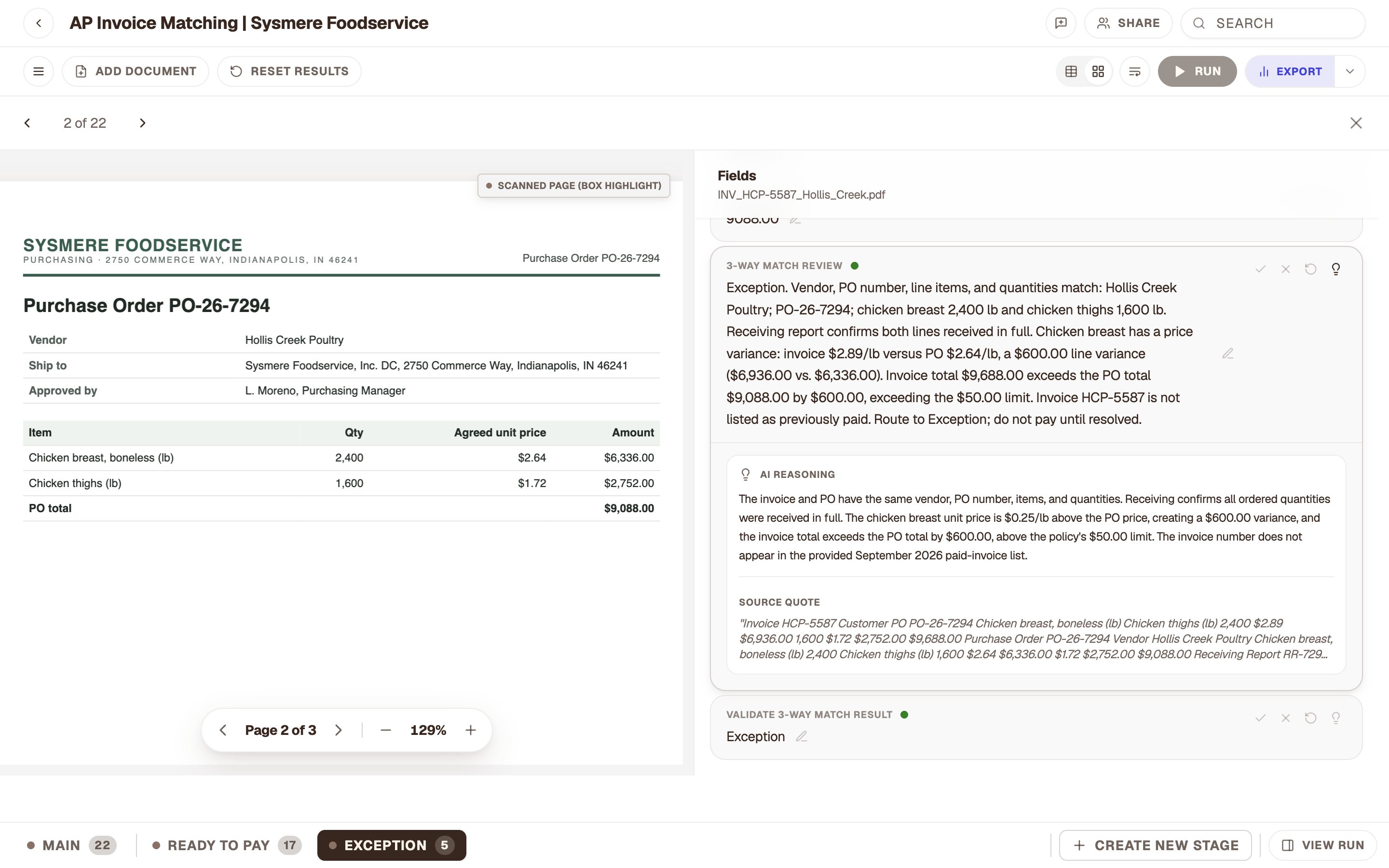This screenshot has height=868, width=1389.
Task: Focus the Search field
Action: pos(1272,23)
